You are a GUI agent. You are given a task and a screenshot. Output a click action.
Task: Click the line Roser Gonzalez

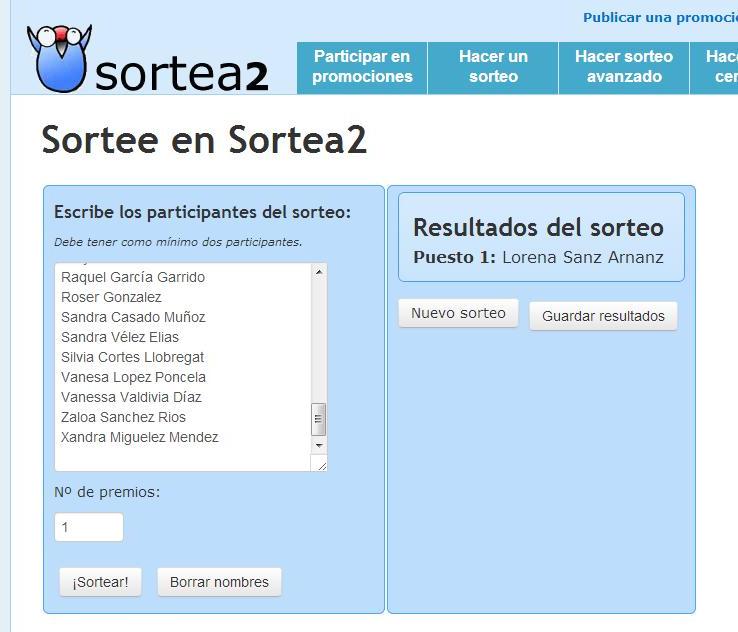tap(112, 297)
